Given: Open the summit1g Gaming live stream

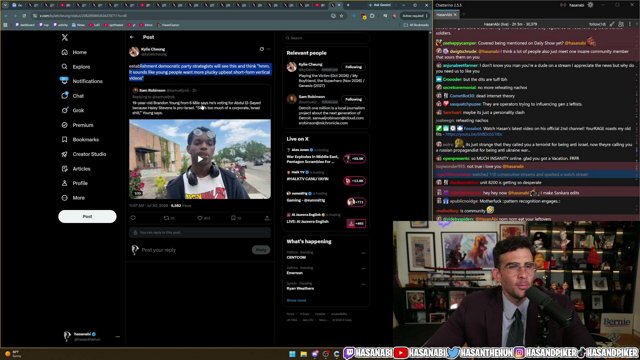Looking at the screenshot, I should [355, 202].
